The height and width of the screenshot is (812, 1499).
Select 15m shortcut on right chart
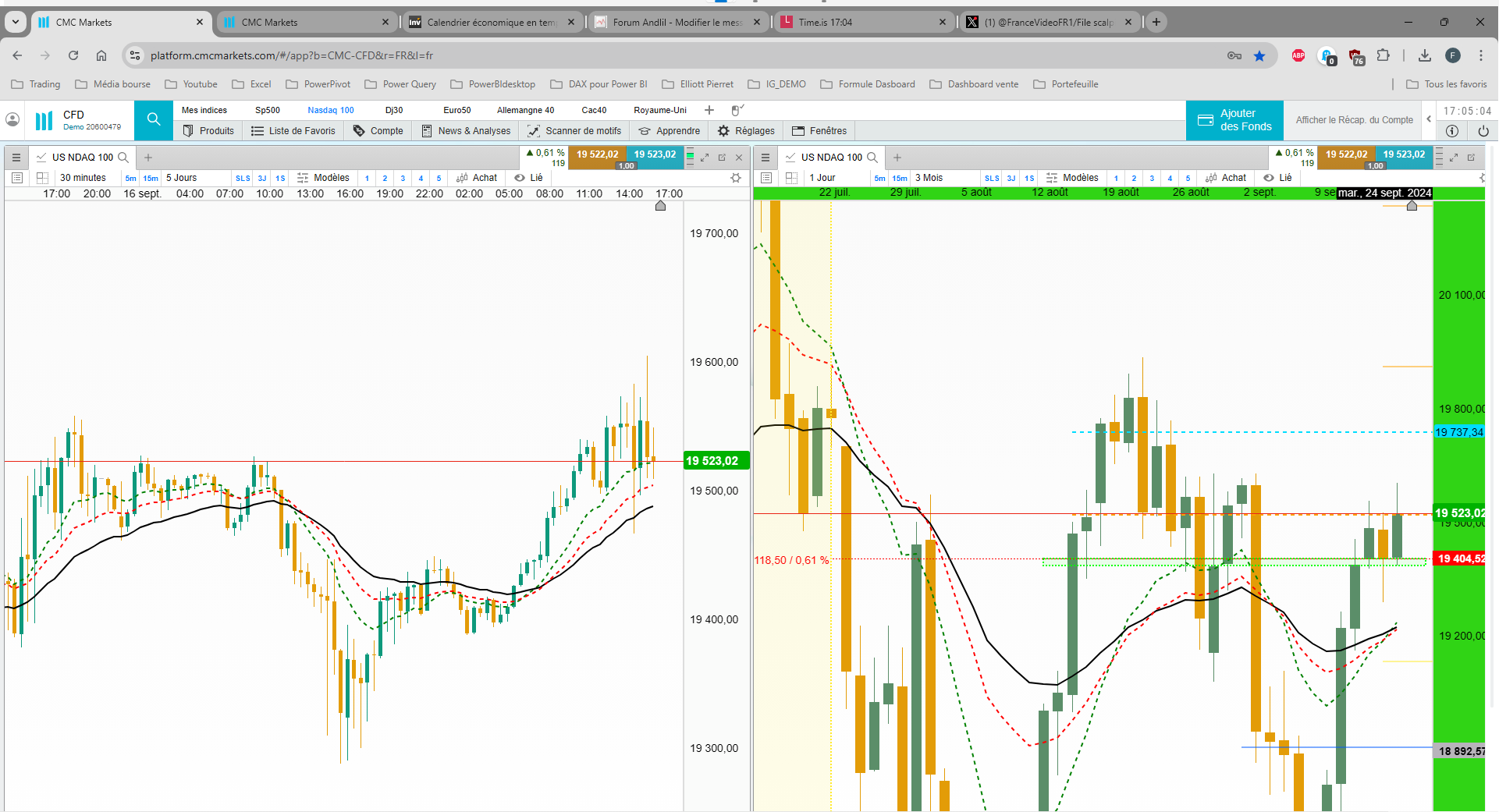tap(900, 179)
